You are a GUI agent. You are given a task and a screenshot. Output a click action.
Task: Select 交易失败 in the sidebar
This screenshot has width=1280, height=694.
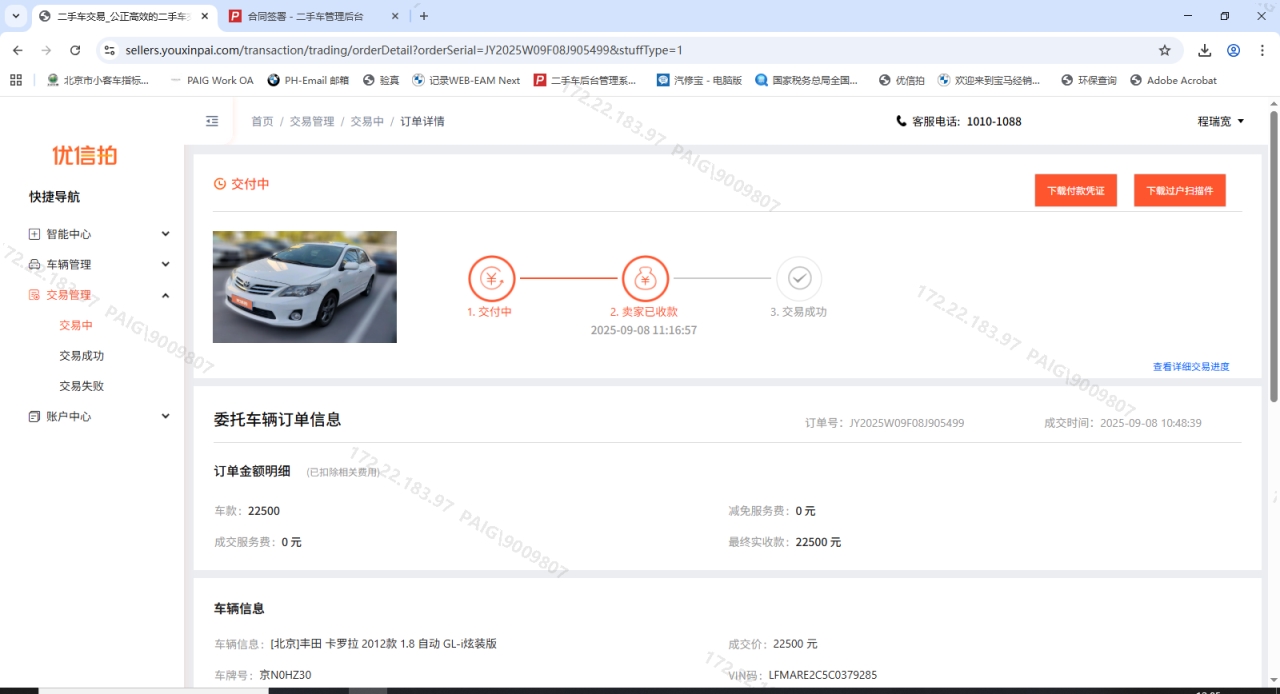point(81,386)
